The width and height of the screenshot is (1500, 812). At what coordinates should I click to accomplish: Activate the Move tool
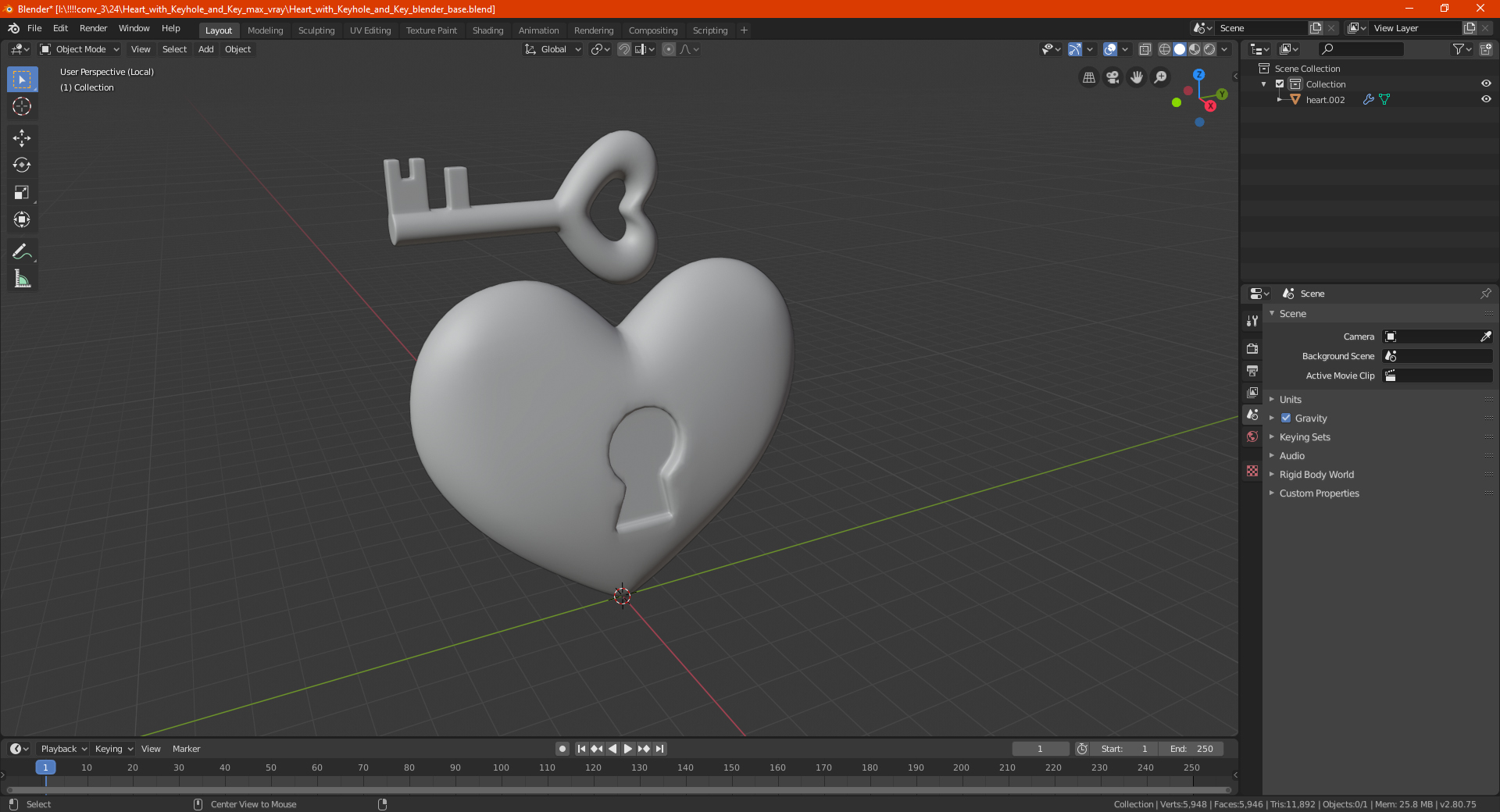coord(22,138)
